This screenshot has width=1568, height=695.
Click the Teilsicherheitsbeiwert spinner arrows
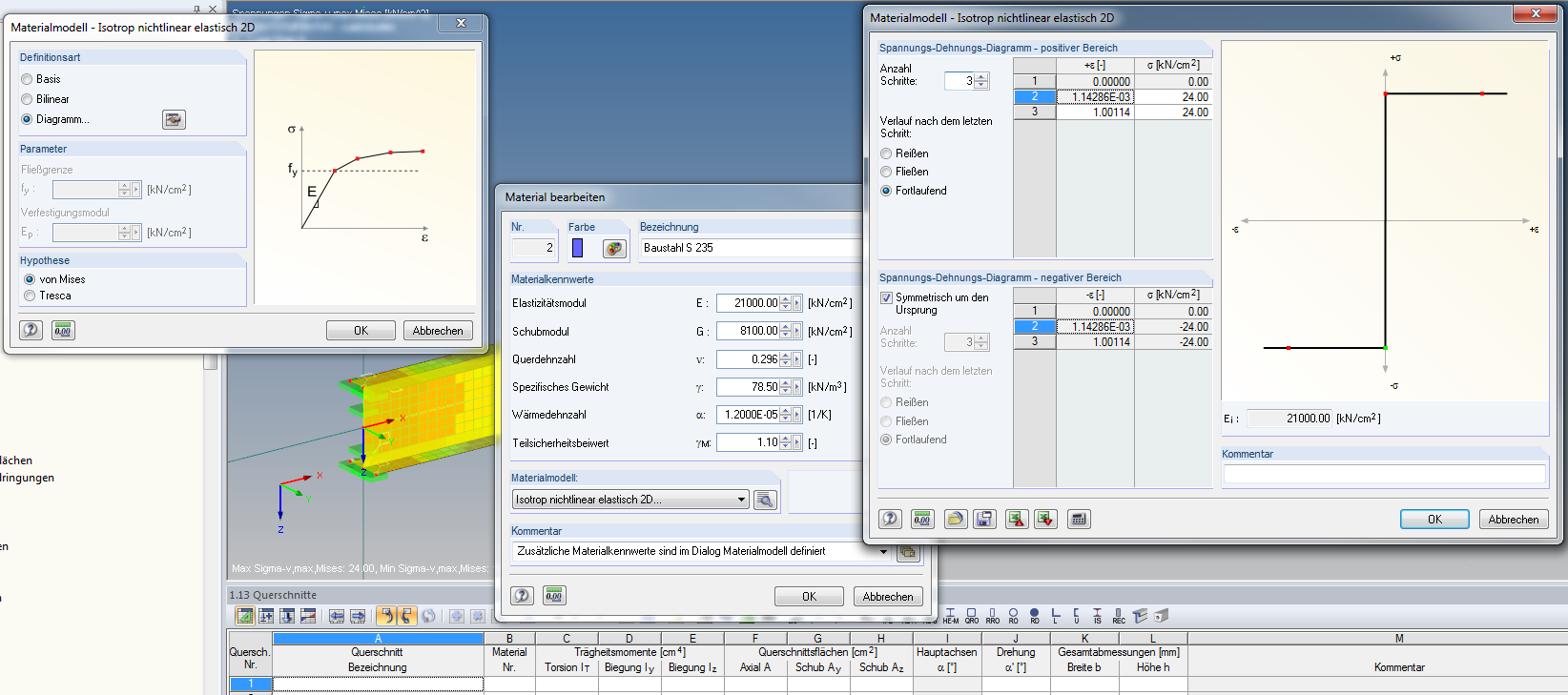pos(785,442)
